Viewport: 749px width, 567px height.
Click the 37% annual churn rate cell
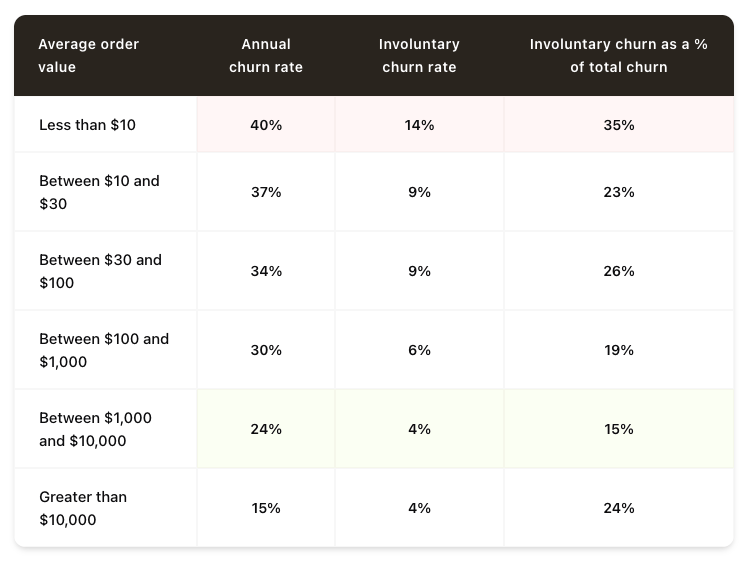266,192
